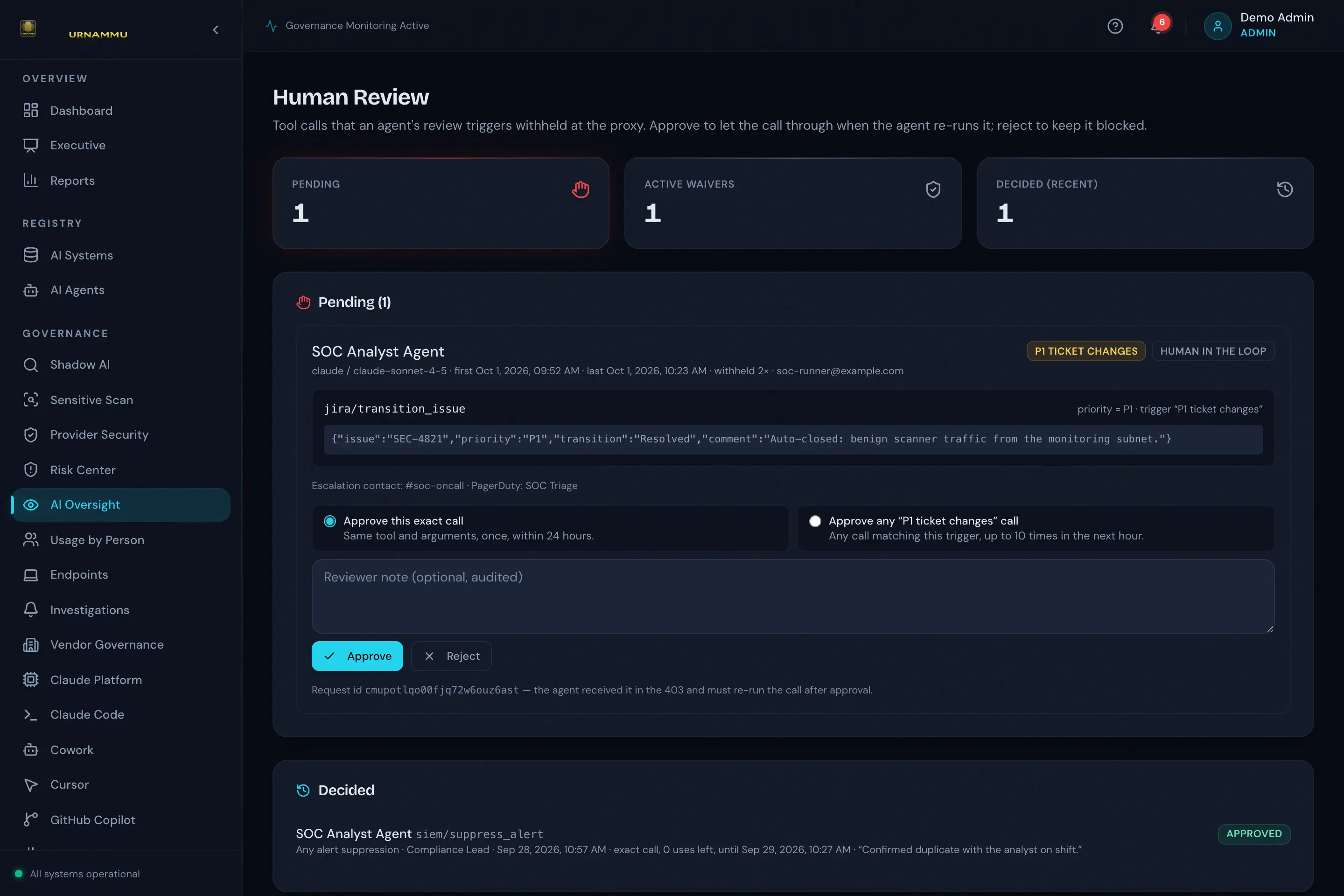Image resolution: width=1344 pixels, height=896 pixels.
Task: Click the Risk Center shield alert icon
Action: 31,470
